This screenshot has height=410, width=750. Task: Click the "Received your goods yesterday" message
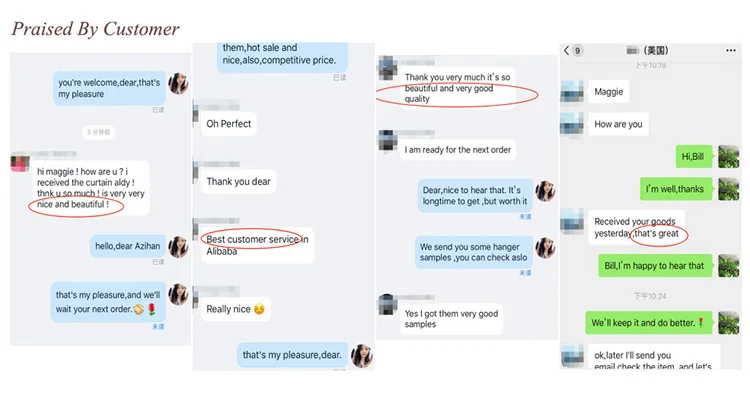(636, 227)
